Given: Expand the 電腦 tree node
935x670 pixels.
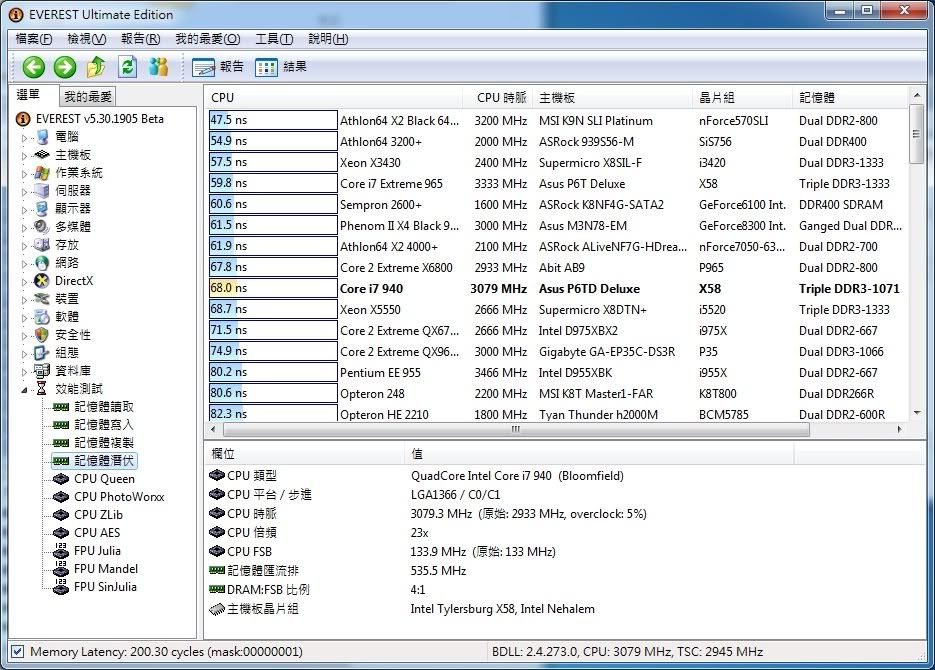Looking at the screenshot, I should pyautogui.click(x=25, y=137).
